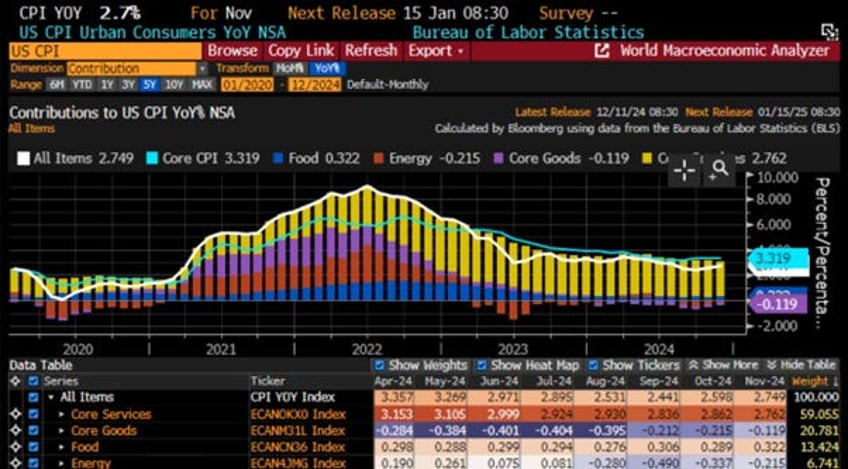Click the Export button label
Screen dimensions: 848x469
[430, 51]
